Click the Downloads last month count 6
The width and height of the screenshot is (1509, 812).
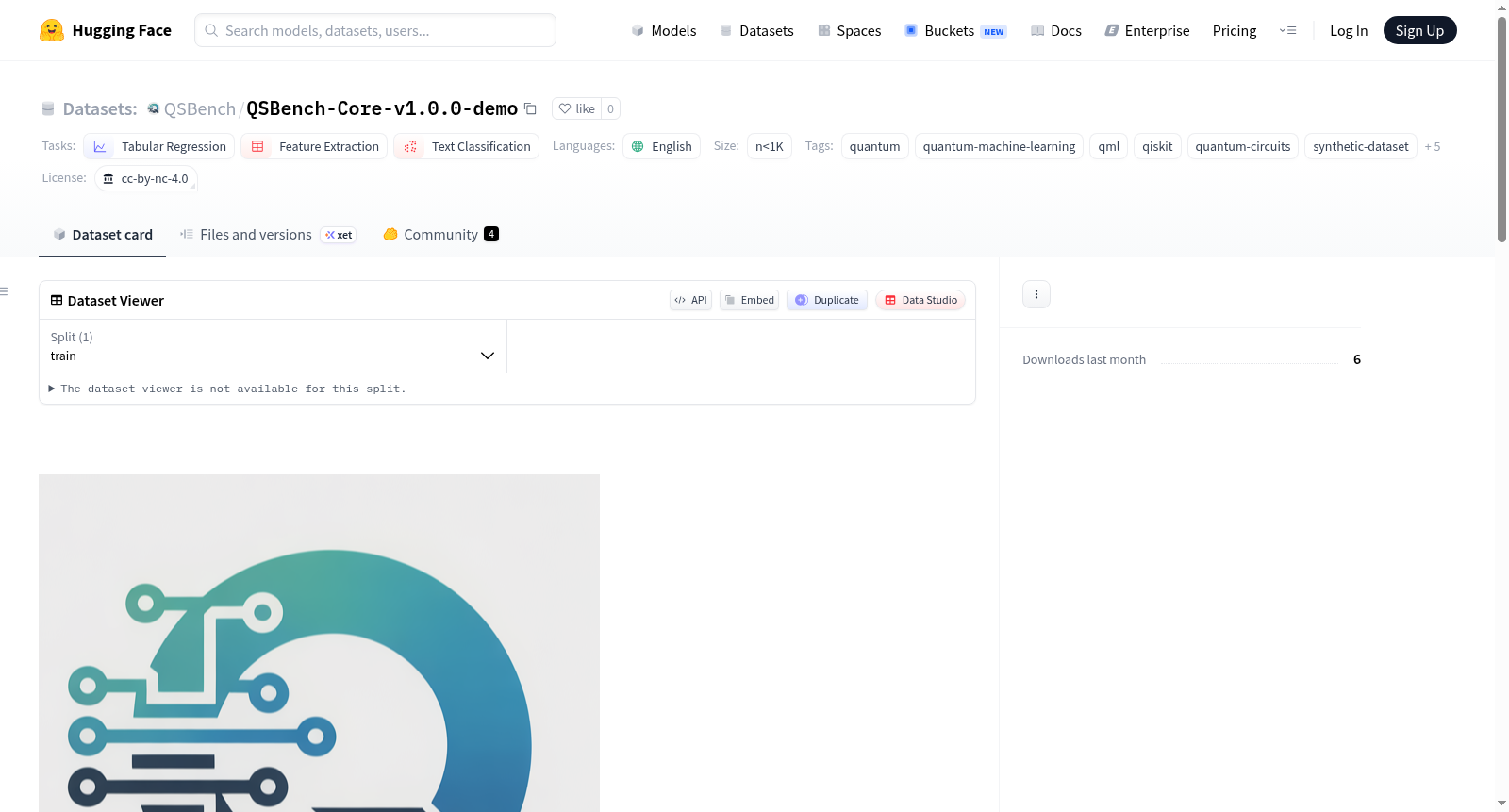pos(1357,359)
